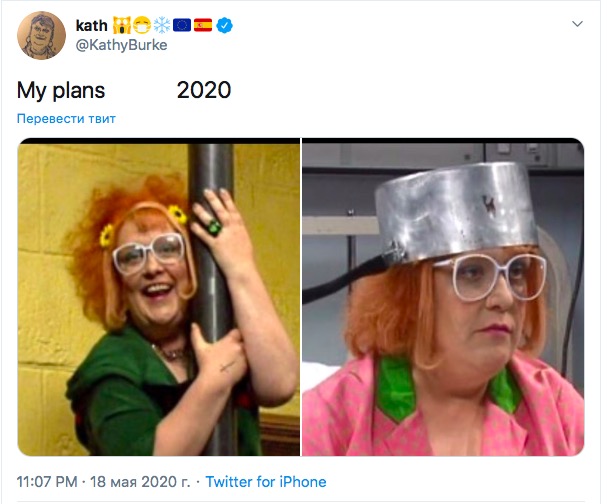Click the screaming cat emoji in name
This screenshot has width=607, height=504.
122,25
